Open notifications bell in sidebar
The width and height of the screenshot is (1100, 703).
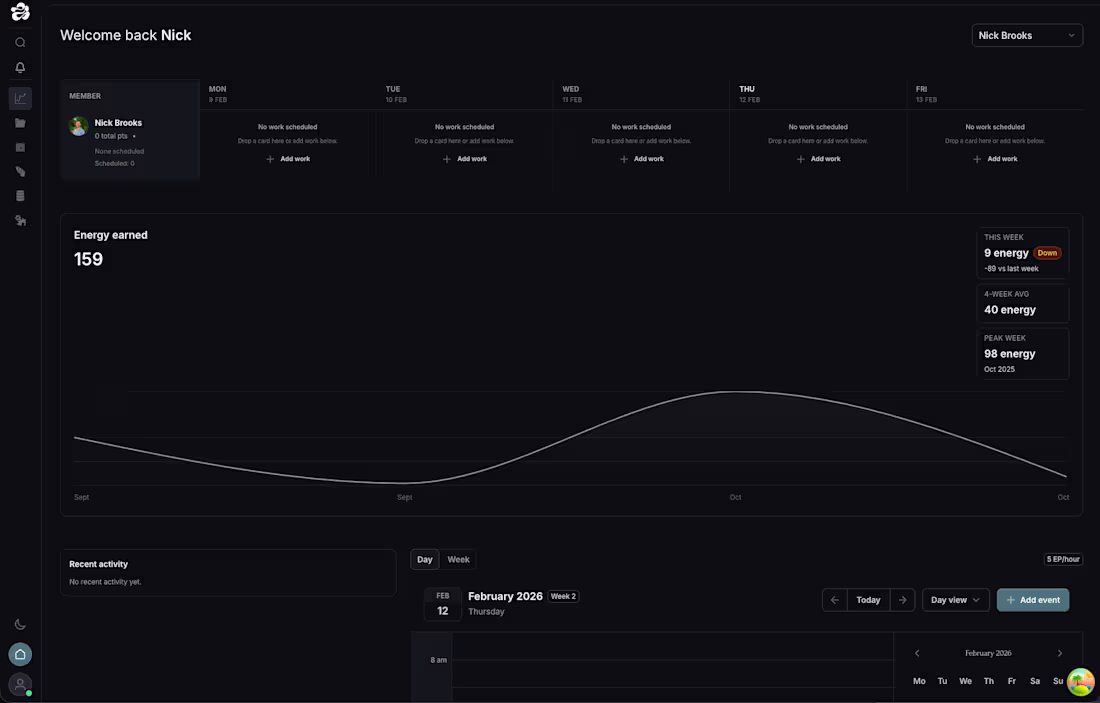click(x=20, y=67)
